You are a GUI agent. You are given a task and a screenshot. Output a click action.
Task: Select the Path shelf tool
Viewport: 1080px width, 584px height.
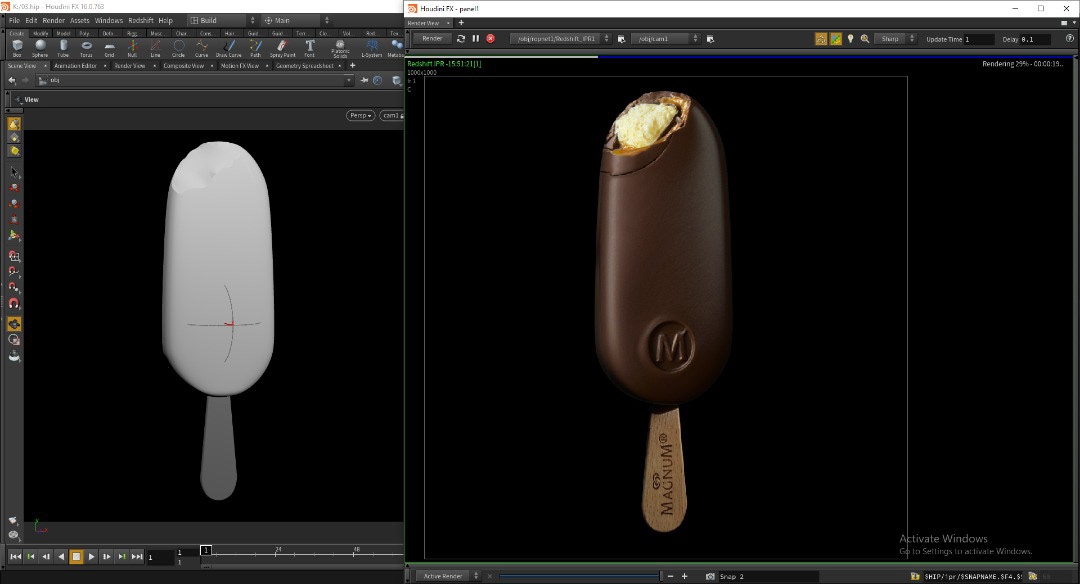click(256, 48)
